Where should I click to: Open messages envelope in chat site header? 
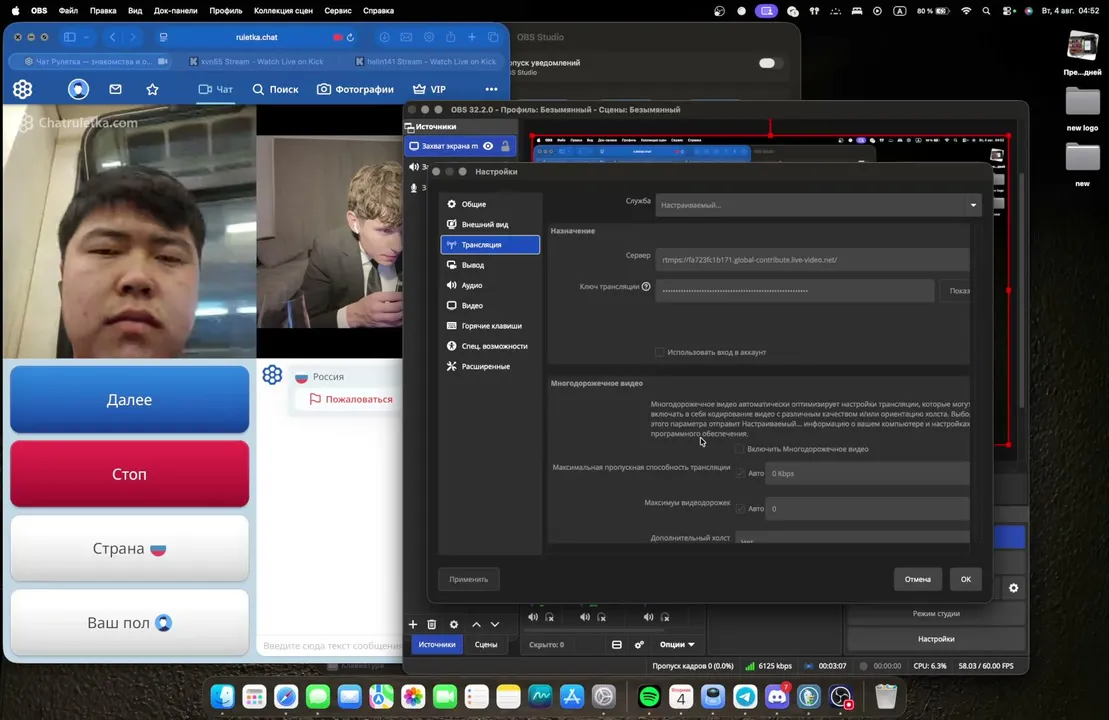pos(115,89)
